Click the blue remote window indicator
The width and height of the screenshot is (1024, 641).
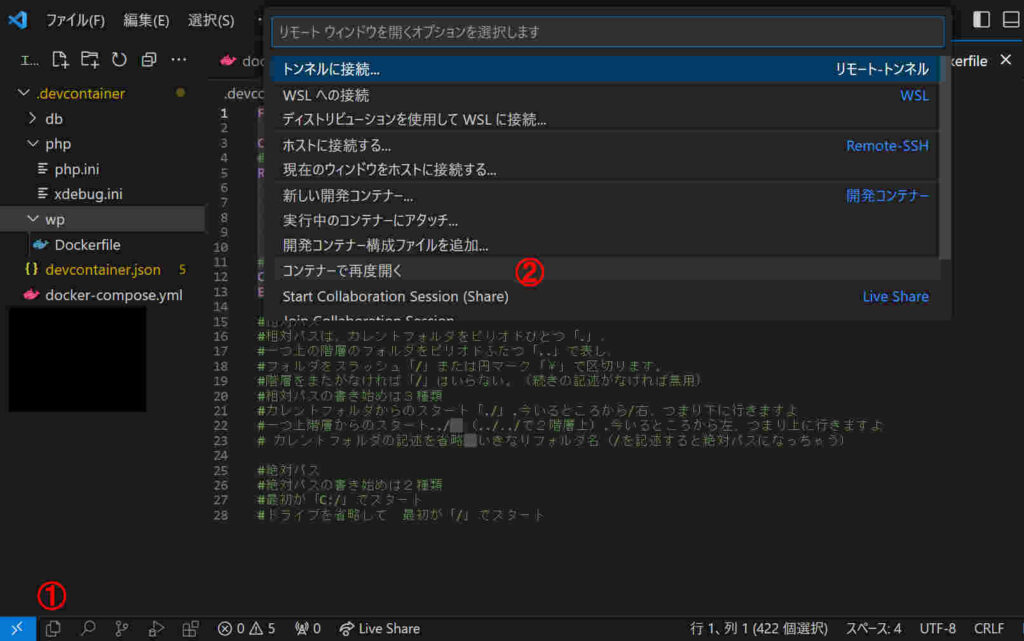17,628
